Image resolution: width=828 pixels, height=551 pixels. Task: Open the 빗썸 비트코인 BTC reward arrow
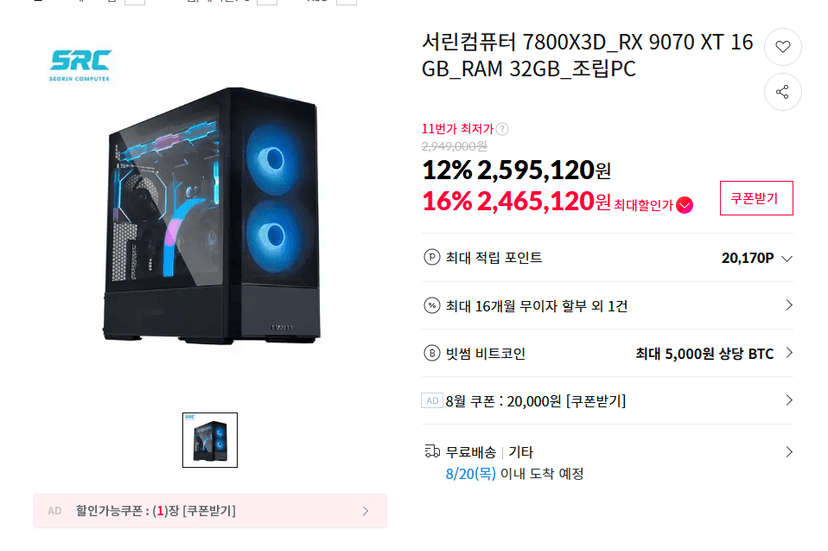coord(789,353)
